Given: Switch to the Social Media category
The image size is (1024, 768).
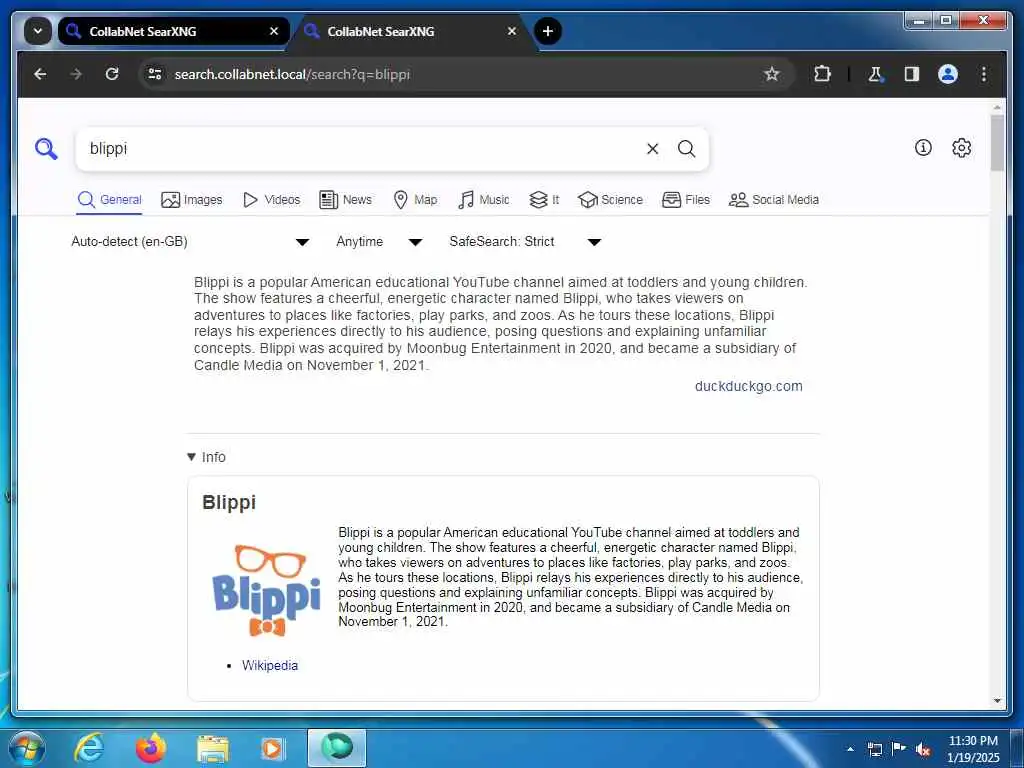Looking at the screenshot, I should click(774, 200).
